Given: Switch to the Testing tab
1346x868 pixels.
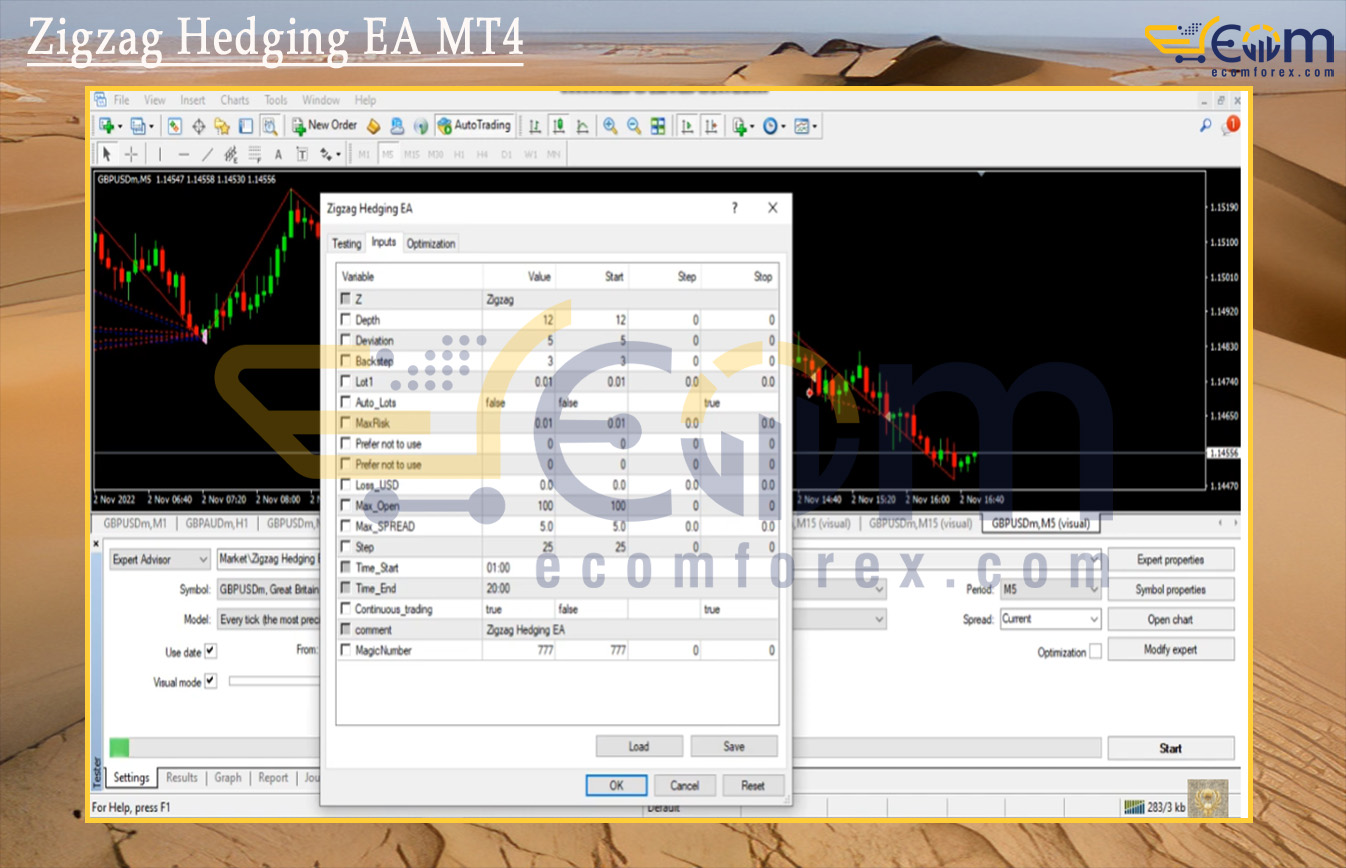Looking at the screenshot, I should (x=346, y=243).
